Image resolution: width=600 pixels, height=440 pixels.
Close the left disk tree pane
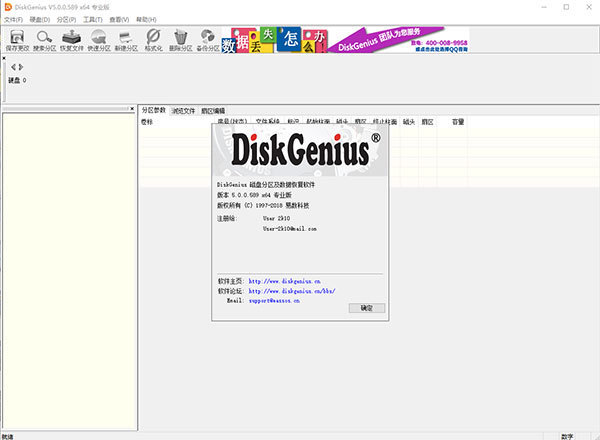click(x=132, y=109)
